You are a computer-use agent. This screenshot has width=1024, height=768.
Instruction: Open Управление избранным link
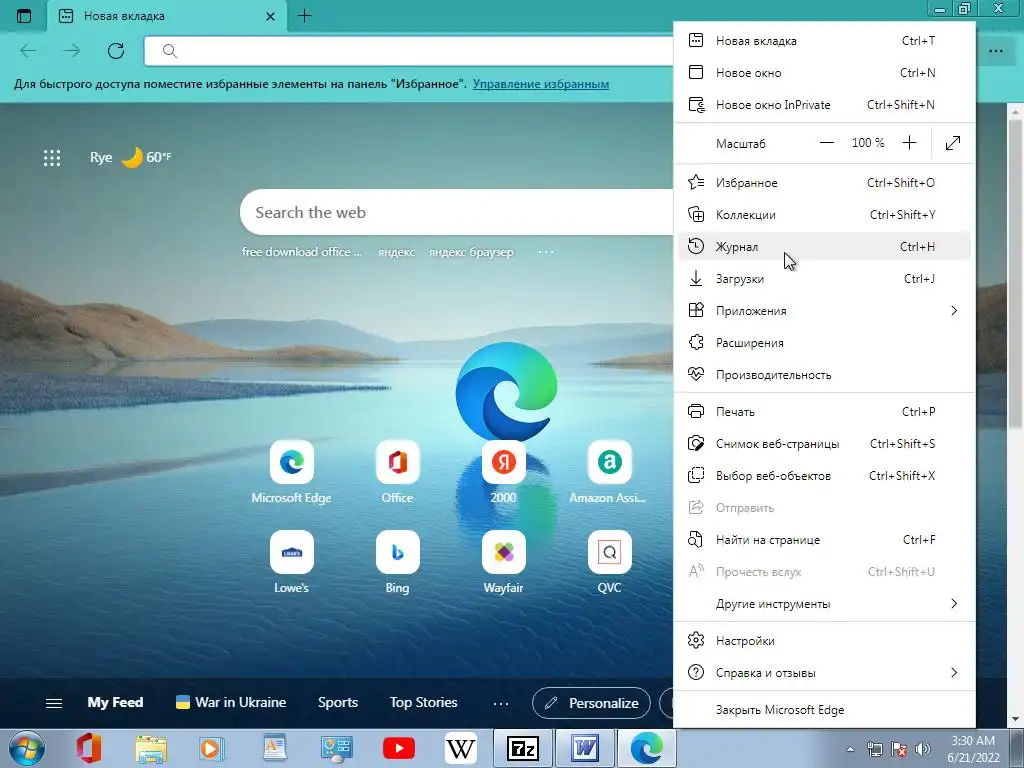click(x=541, y=84)
